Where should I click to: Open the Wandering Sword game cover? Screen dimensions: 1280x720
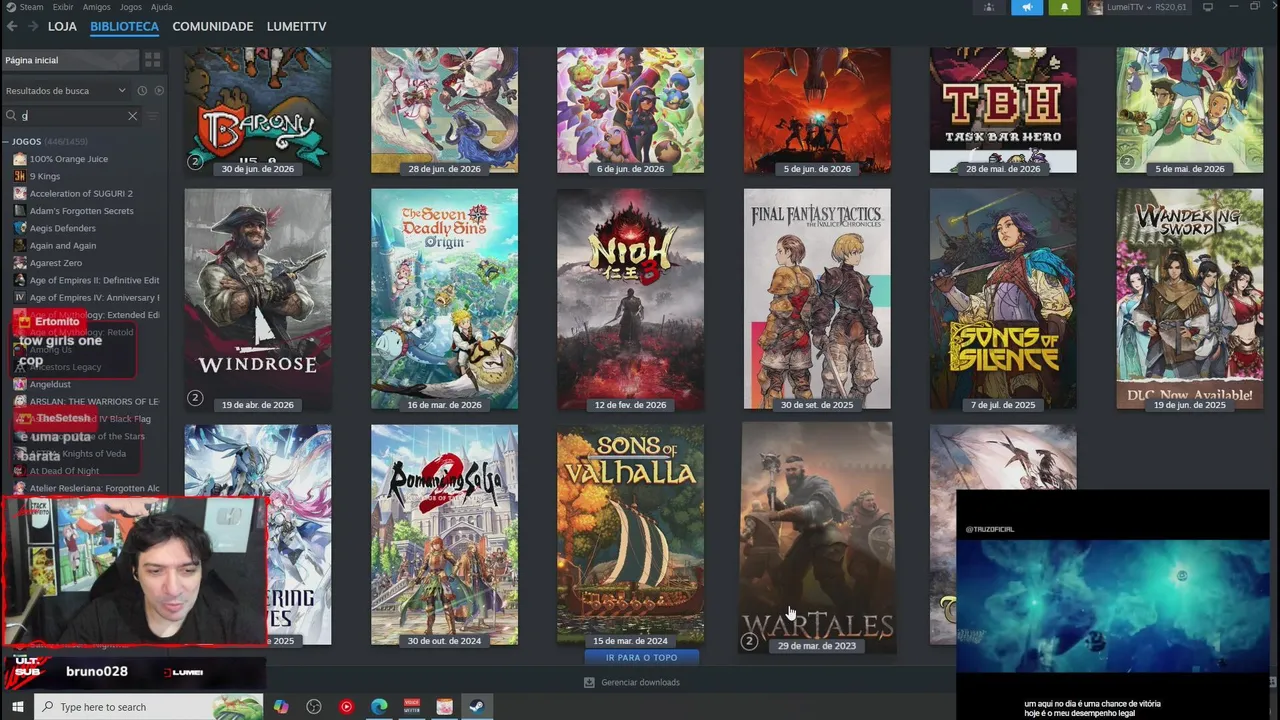[1190, 299]
